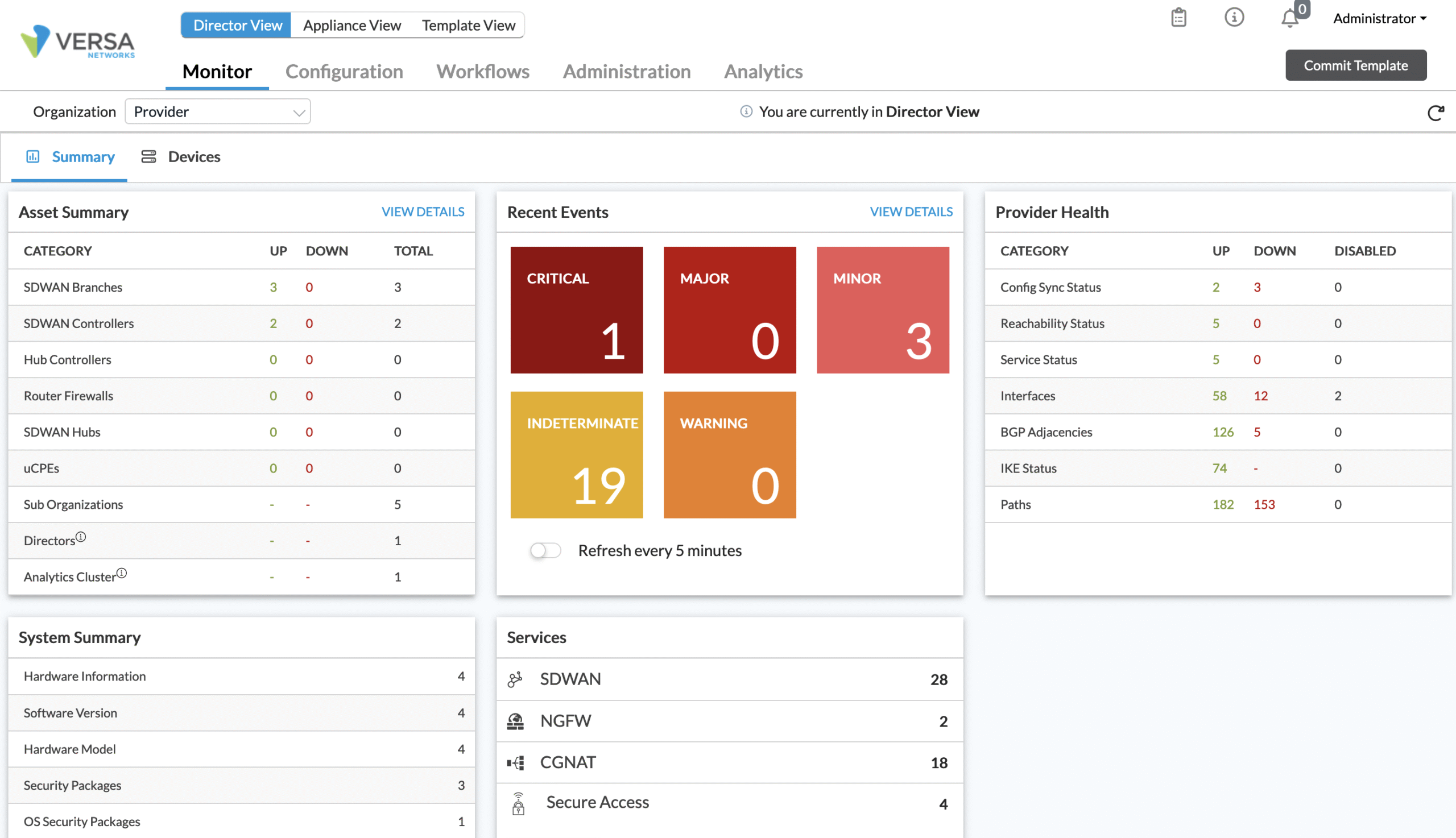Click the Router Firewalls row
This screenshot has height=838, width=1456.
click(x=241, y=396)
